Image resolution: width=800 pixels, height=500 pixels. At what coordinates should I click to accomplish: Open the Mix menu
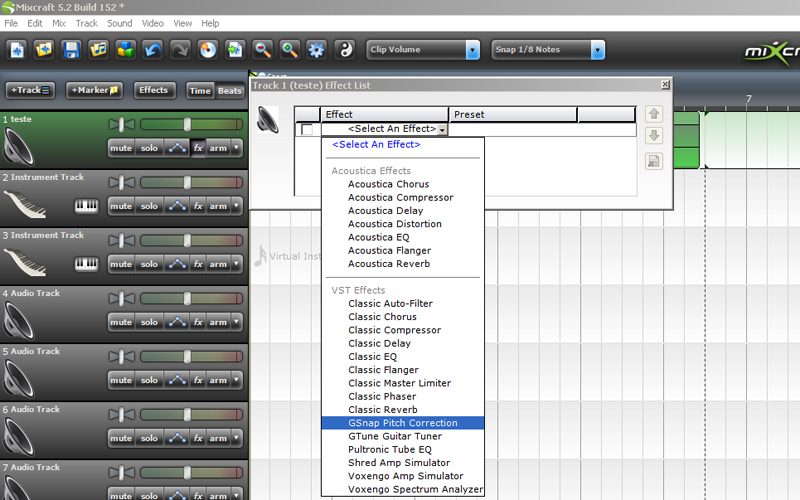click(59, 23)
